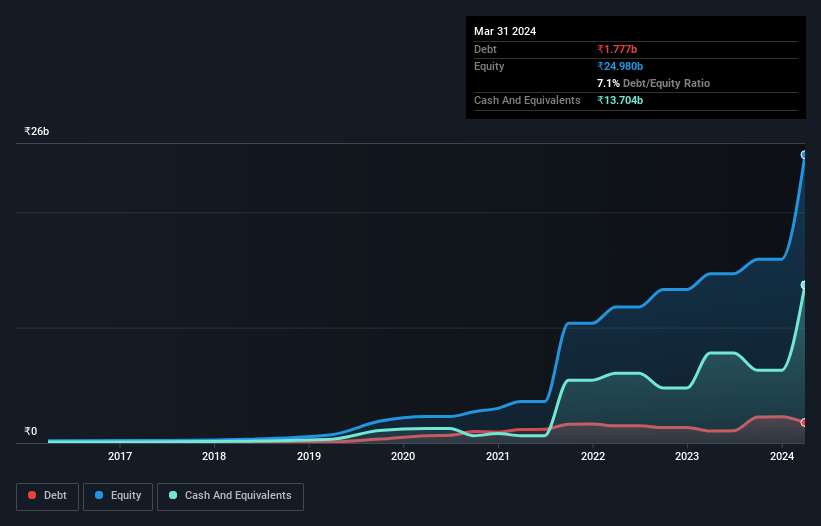Viewport: 821px width, 526px height.
Task: Toggle Cash And Equivalents legend button
Action: [x=230, y=496]
